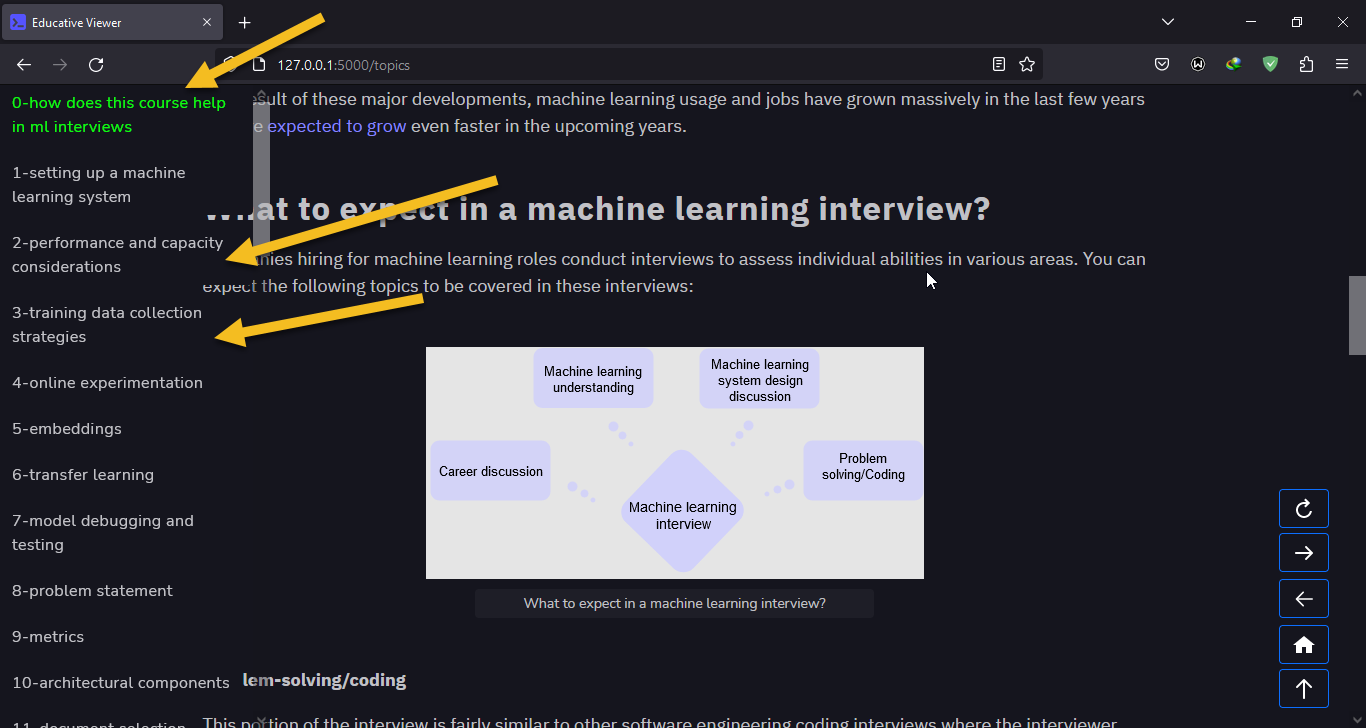This screenshot has width=1366, height=728.
Task: Open topic 1 setting up a machine learning system
Action: click(x=99, y=184)
